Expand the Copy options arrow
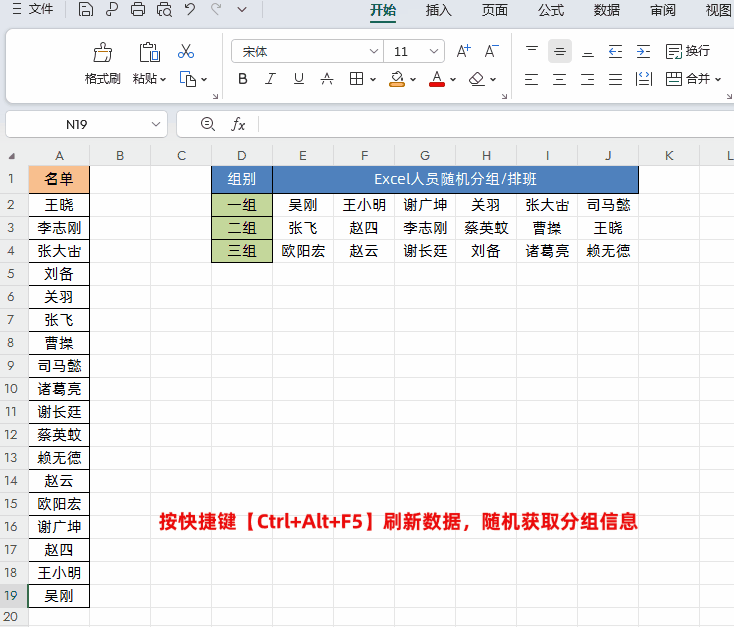This screenshot has height=627, width=734. pos(204,80)
